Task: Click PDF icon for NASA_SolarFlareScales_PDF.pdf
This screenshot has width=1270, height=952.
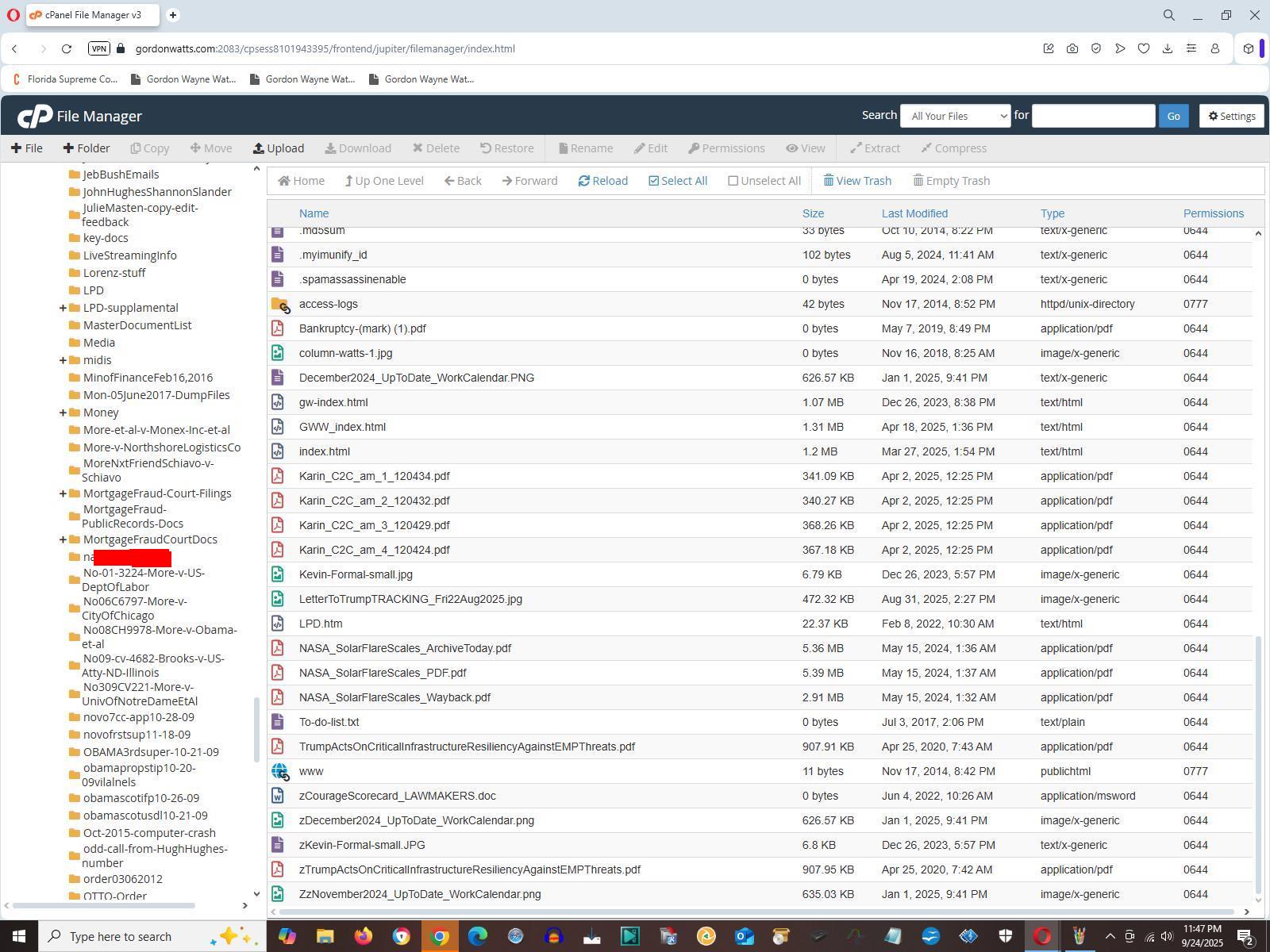Action: pyautogui.click(x=278, y=673)
